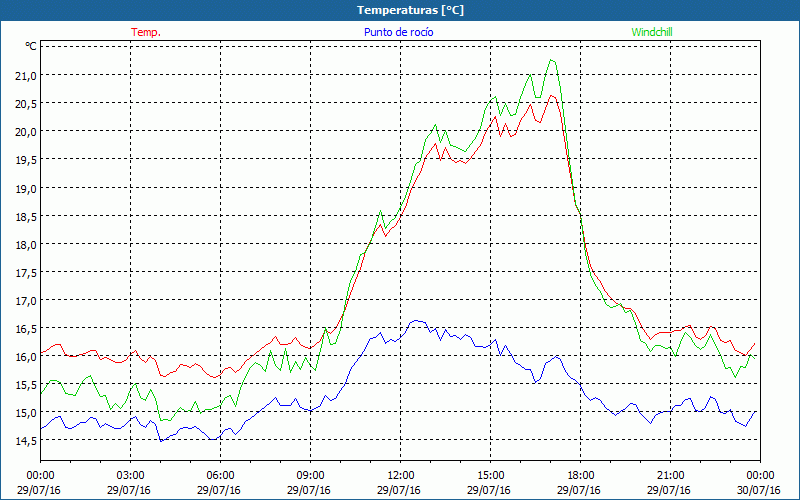Screen dimensions: 800x500
Task: Click the '14,5' y-axis value
Action: 27,440
